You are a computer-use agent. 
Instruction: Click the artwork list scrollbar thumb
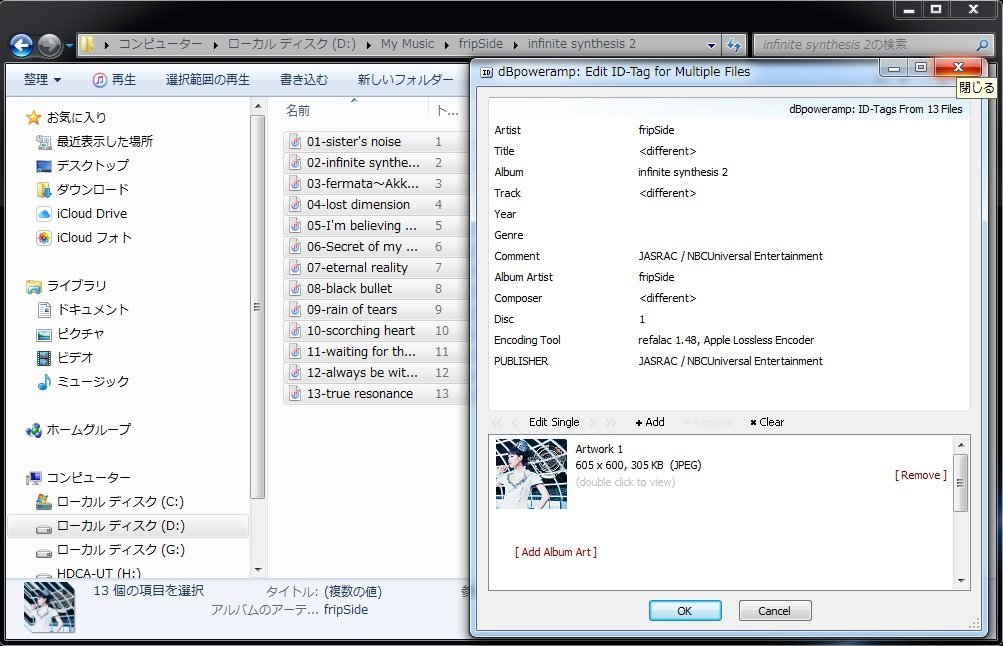[x=960, y=482]
